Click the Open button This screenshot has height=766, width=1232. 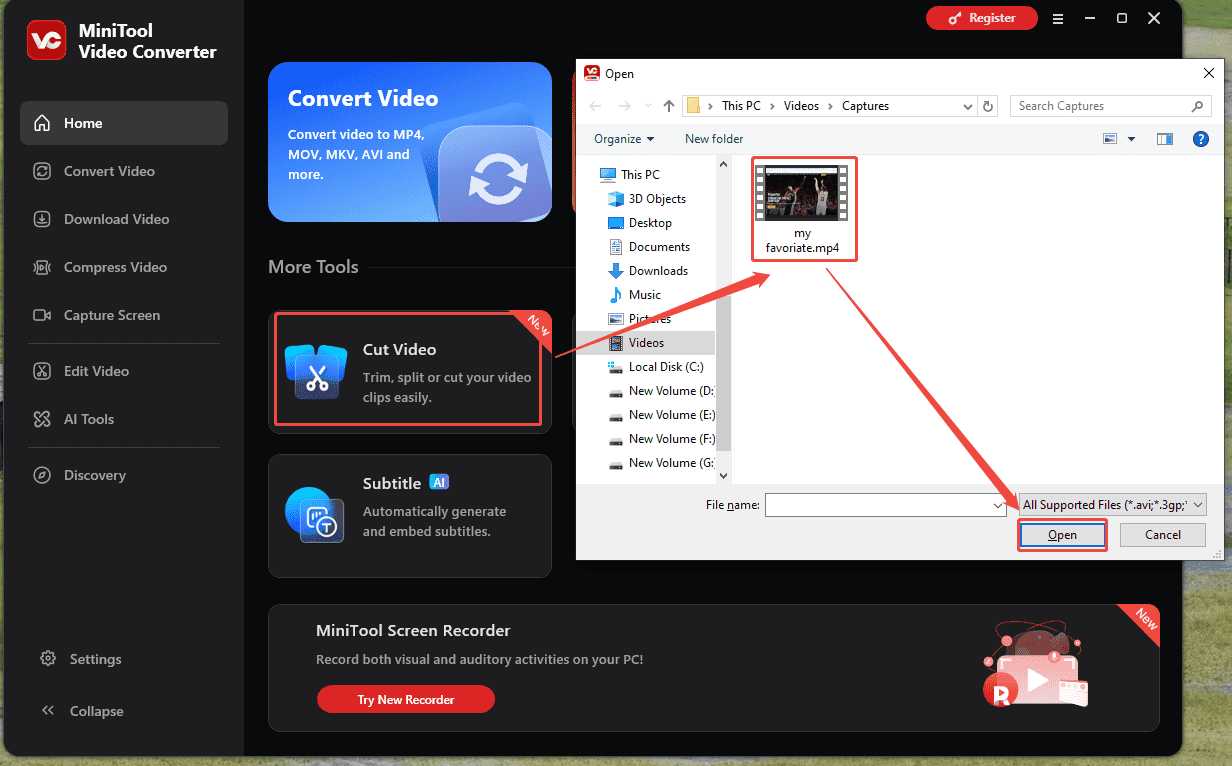coord(1062,535)
